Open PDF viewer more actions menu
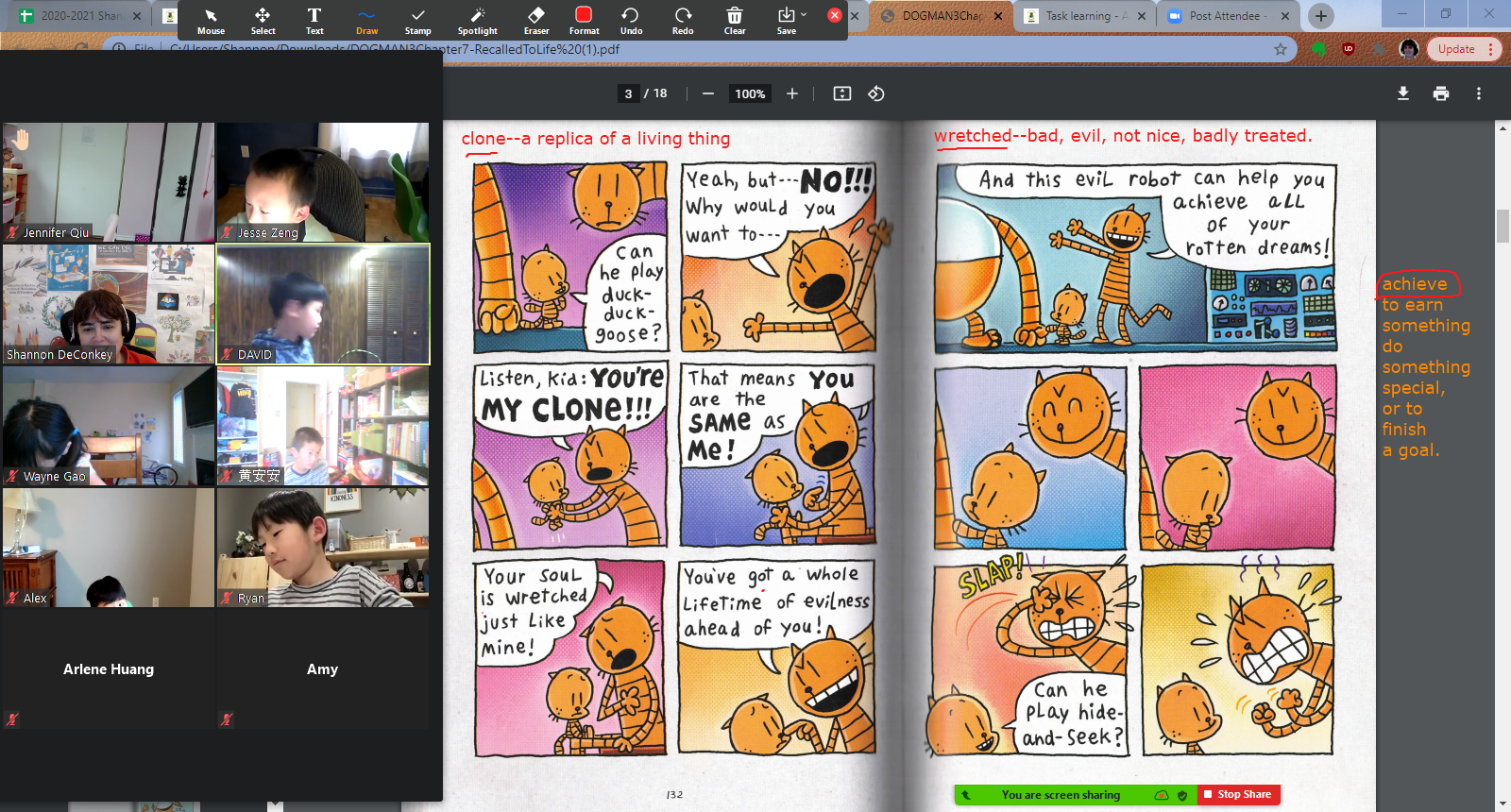Image resolution: width=1511 pixels, height=812 pixels. (1479, 93)
